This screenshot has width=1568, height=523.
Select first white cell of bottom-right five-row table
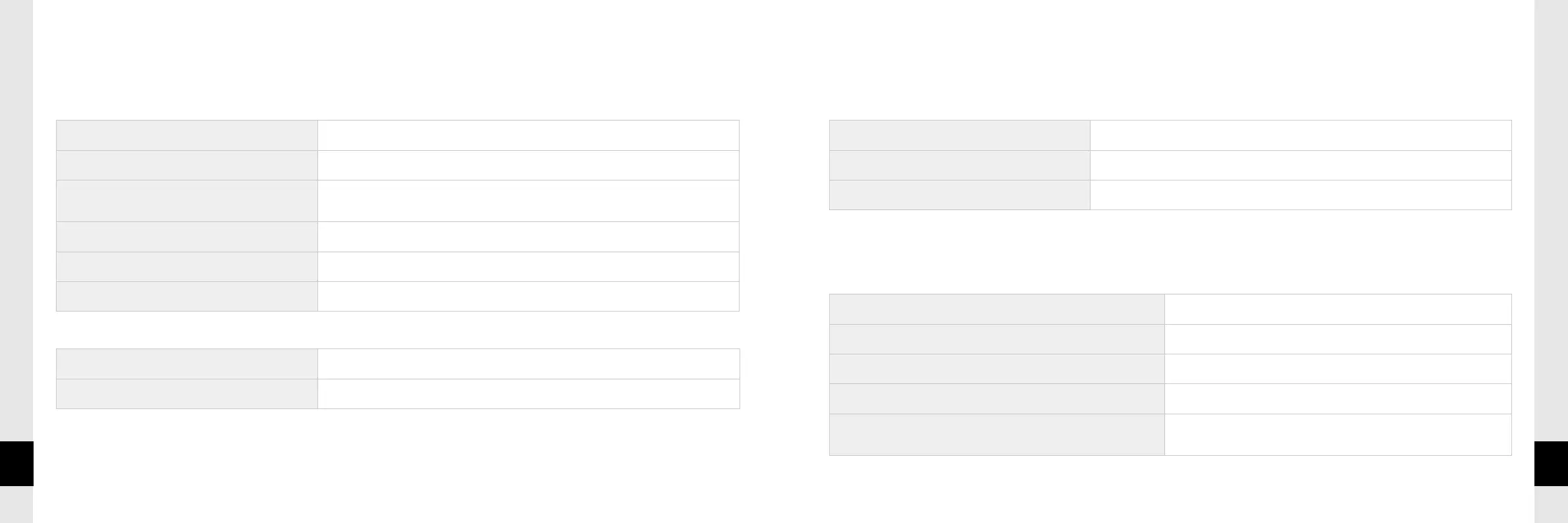tap(1338, 309)
